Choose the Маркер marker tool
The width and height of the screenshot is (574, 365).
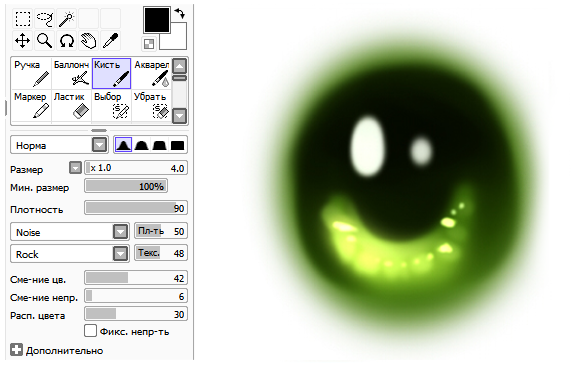coord(31,105)
